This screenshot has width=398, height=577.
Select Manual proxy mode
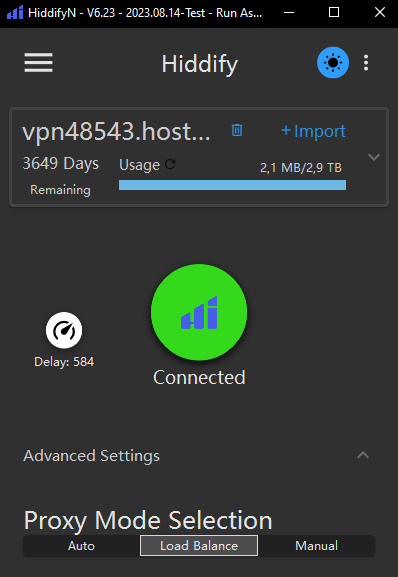316,545
